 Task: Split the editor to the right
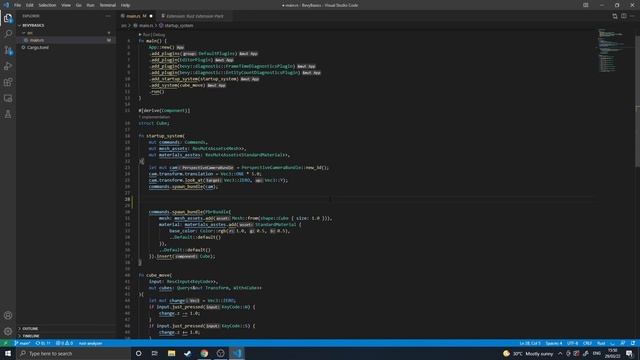coord(624,16)
